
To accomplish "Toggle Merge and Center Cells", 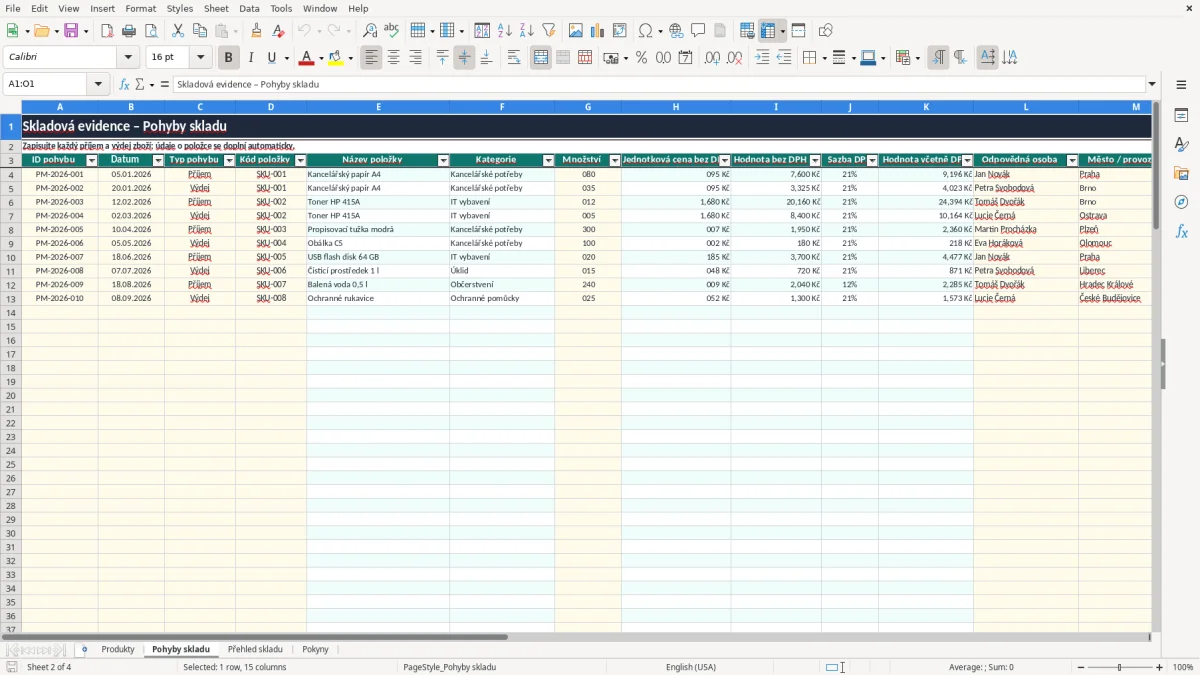I will click(541, 58).
